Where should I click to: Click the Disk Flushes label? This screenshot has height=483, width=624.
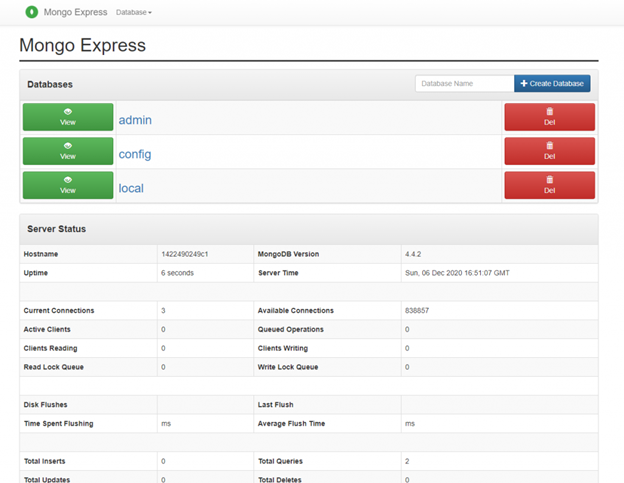(45, 405)
